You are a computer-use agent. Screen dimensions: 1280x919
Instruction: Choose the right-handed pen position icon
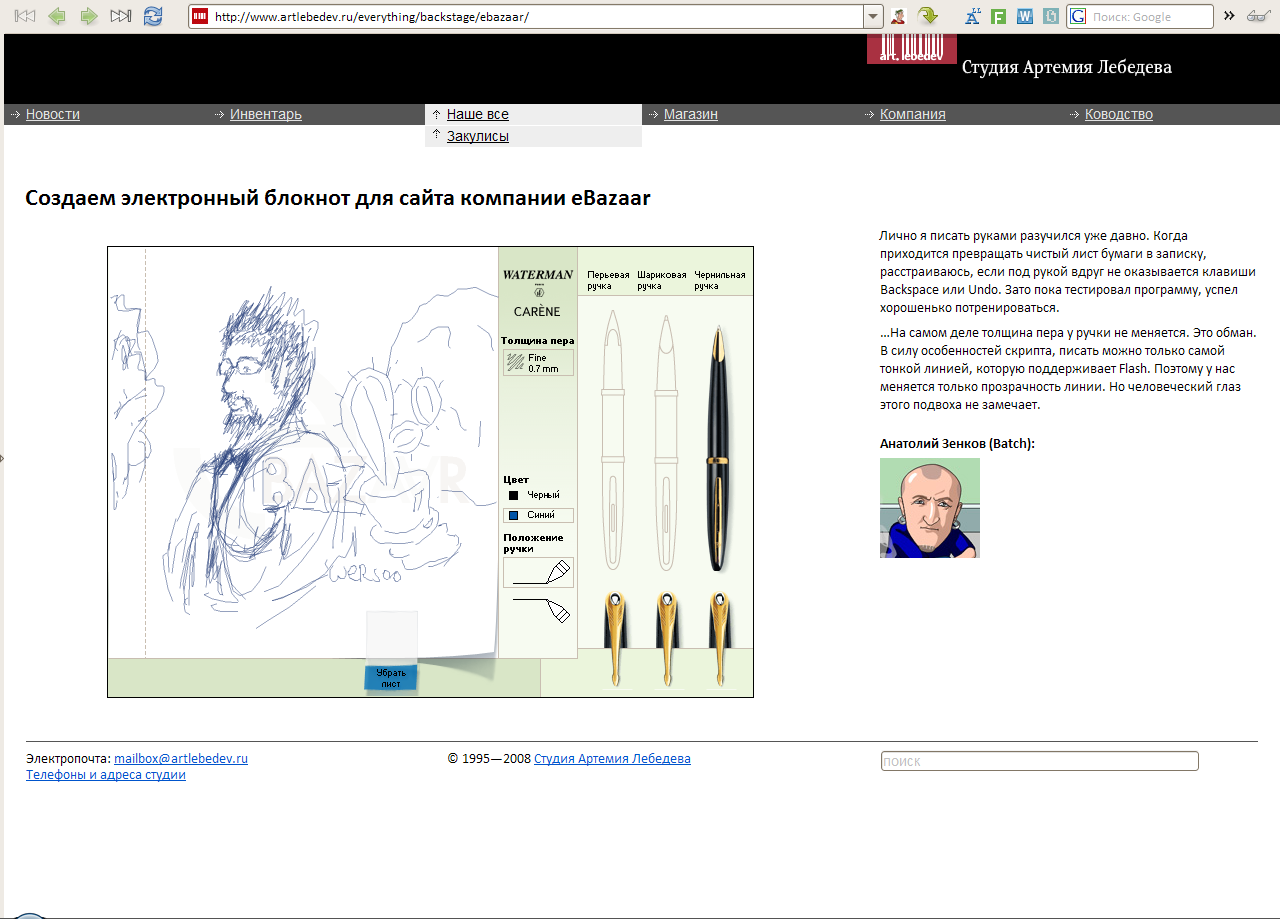coord(538,572)
